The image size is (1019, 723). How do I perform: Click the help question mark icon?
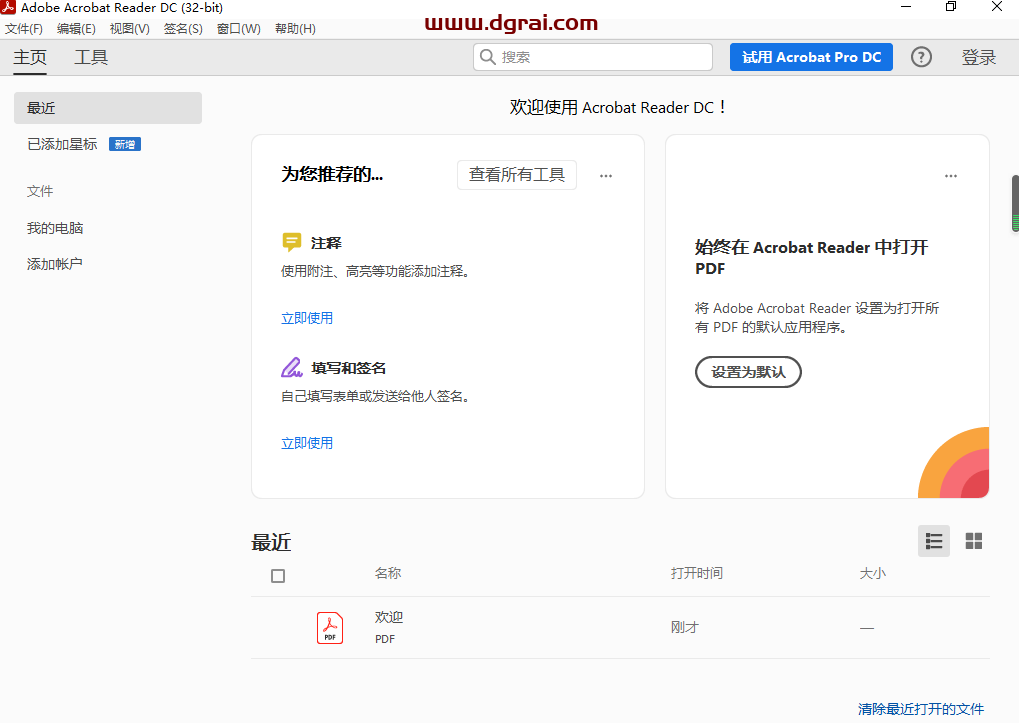(921, 57)
